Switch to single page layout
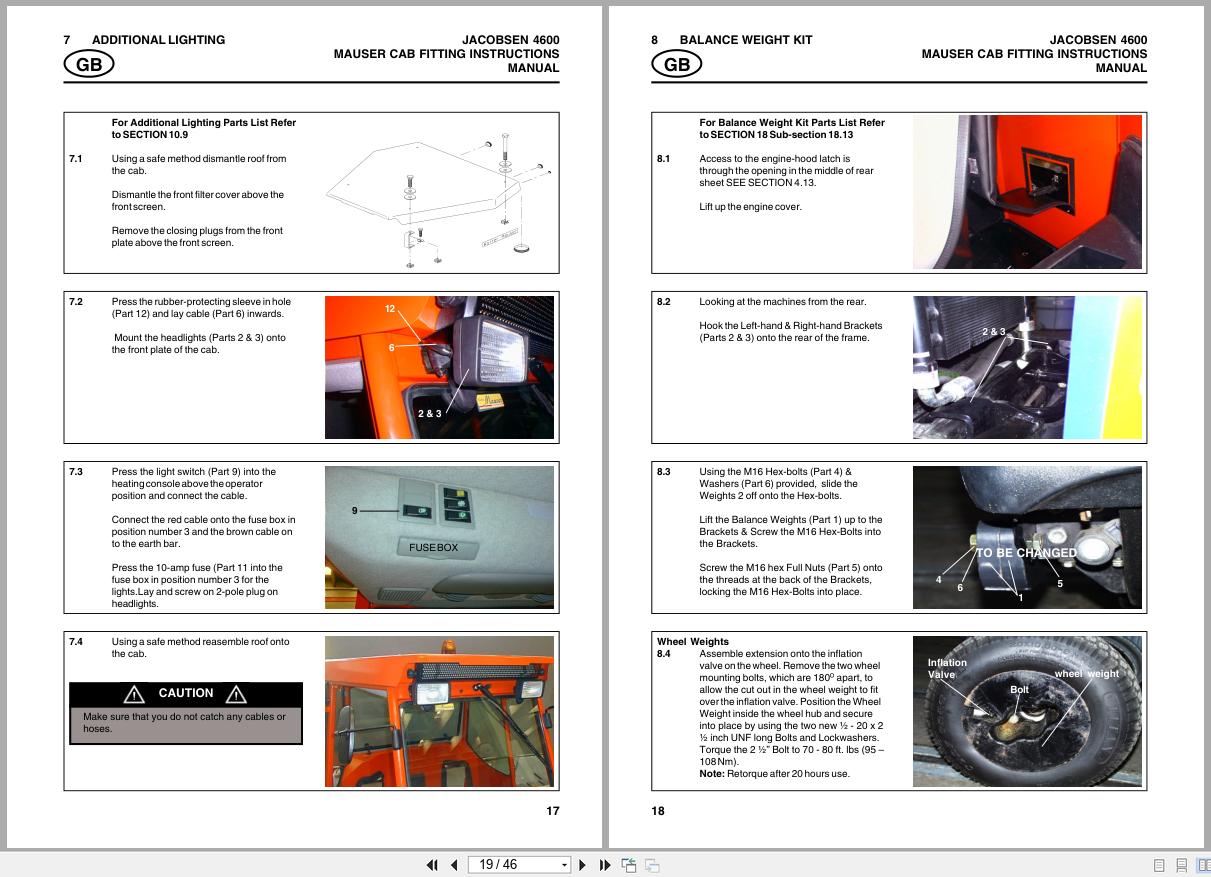 pos(1159,865)
